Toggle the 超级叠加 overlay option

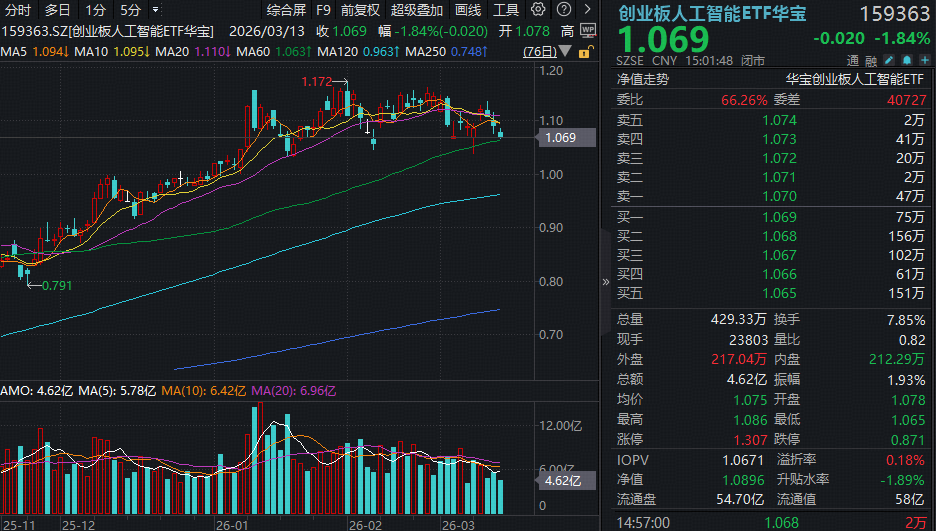coord(416,10)
